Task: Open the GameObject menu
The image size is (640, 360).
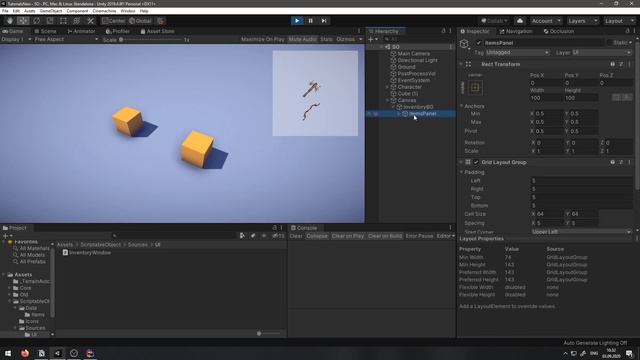Action: tap(51, 11)
